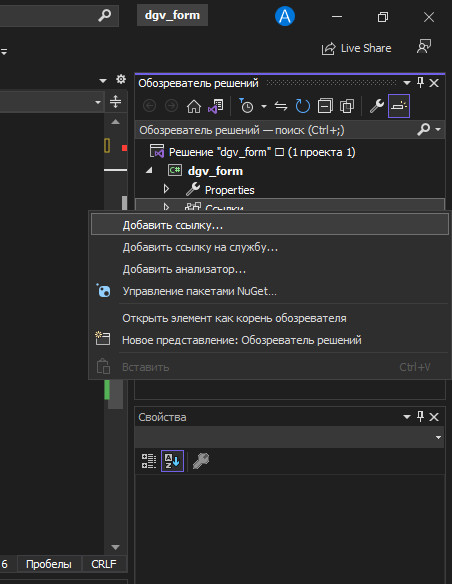Click the editor vertical scrollbar down arrow

click(115, 547)
